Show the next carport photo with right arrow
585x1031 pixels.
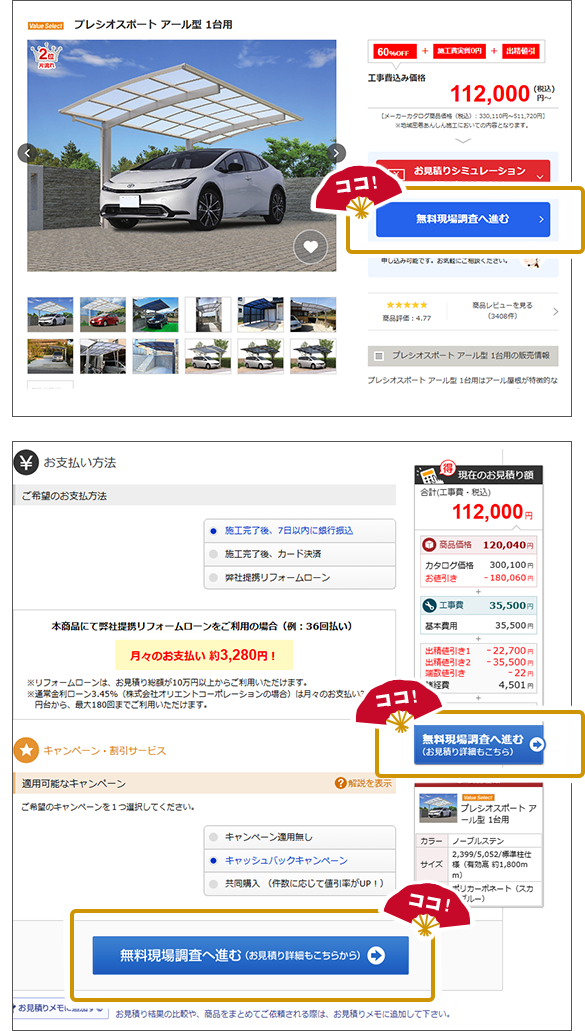337,153
